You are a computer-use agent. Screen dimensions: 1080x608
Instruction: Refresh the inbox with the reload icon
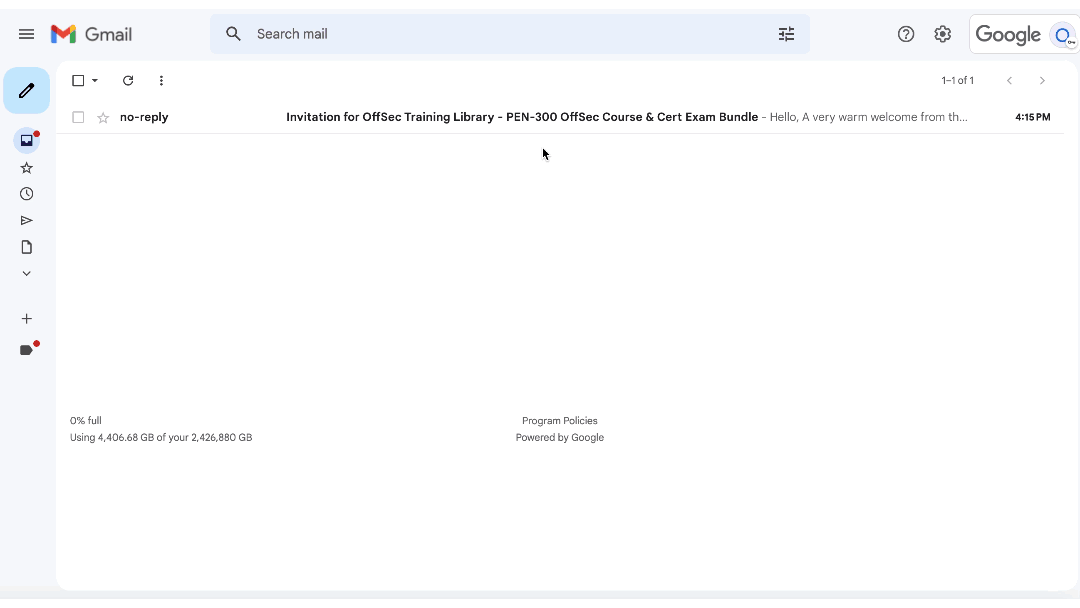tap(128, 80)
